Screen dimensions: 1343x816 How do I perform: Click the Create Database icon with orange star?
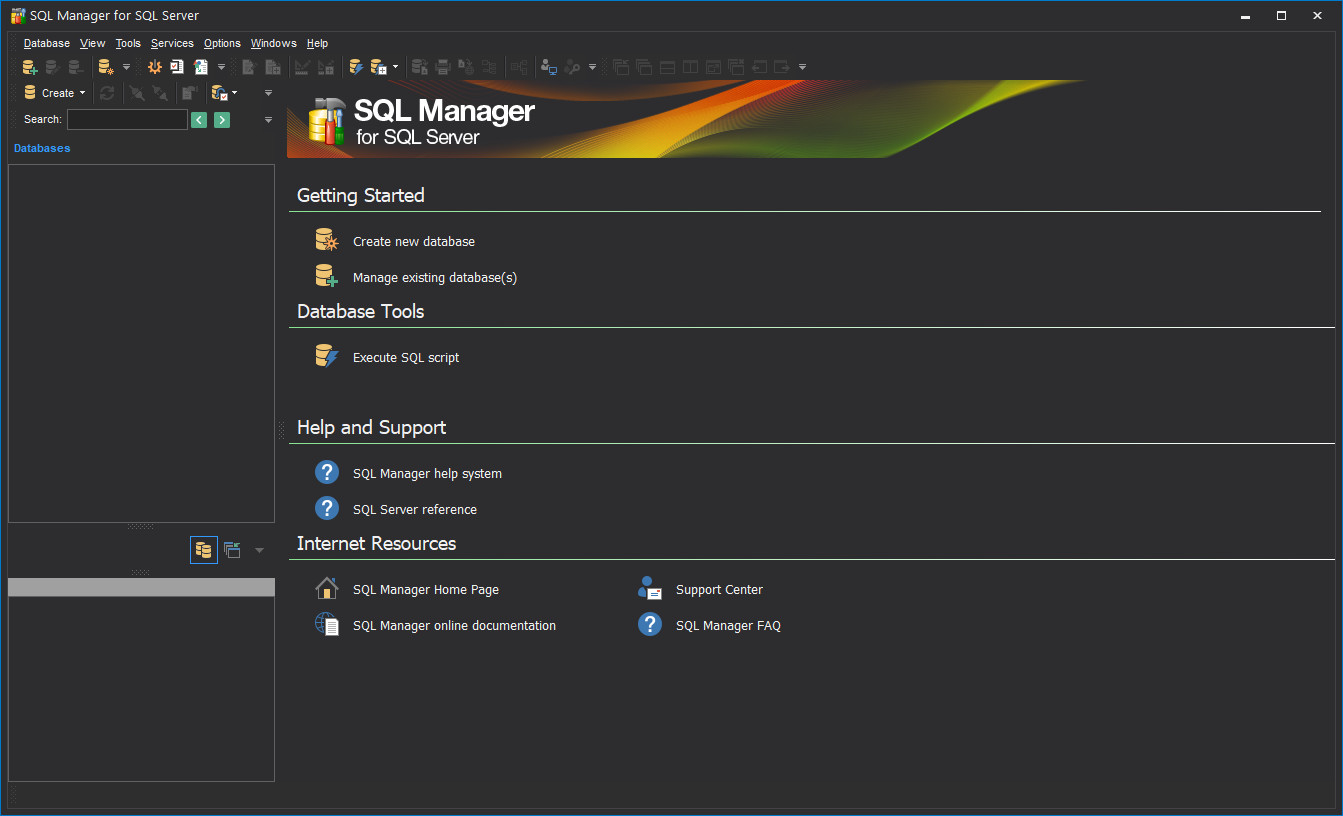click(106, 67)
